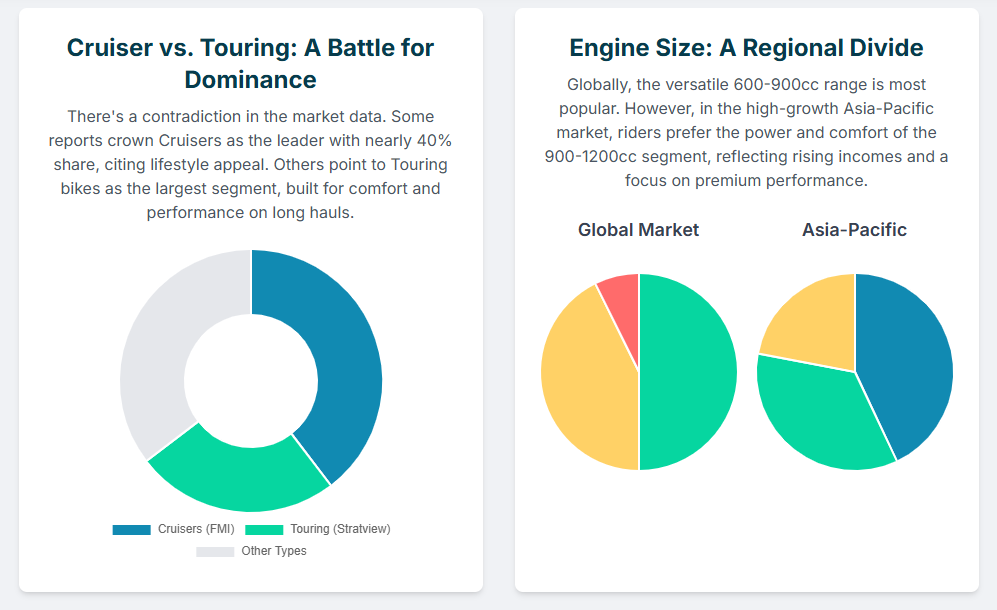
Task: Click the blue Cruisers (FMI) legend swatch
Action: point(131,529)
